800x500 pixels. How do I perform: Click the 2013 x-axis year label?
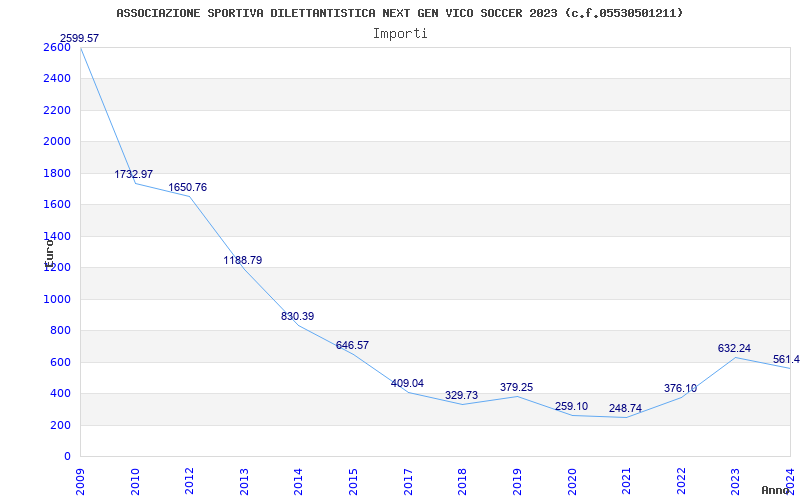point(244,481)
